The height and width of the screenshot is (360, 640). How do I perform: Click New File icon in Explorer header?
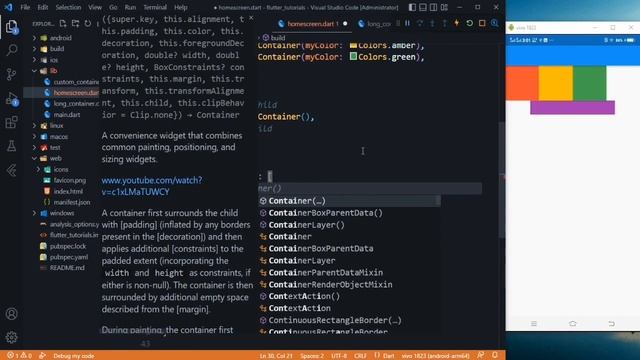click(63, 24)
